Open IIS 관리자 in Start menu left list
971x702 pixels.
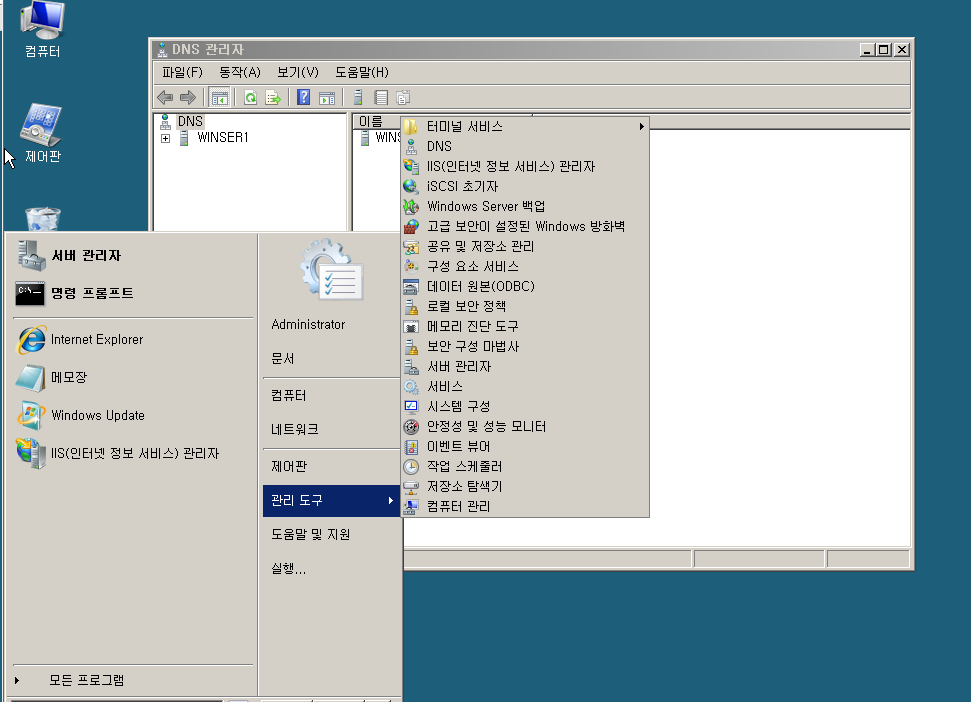[133, 453]
